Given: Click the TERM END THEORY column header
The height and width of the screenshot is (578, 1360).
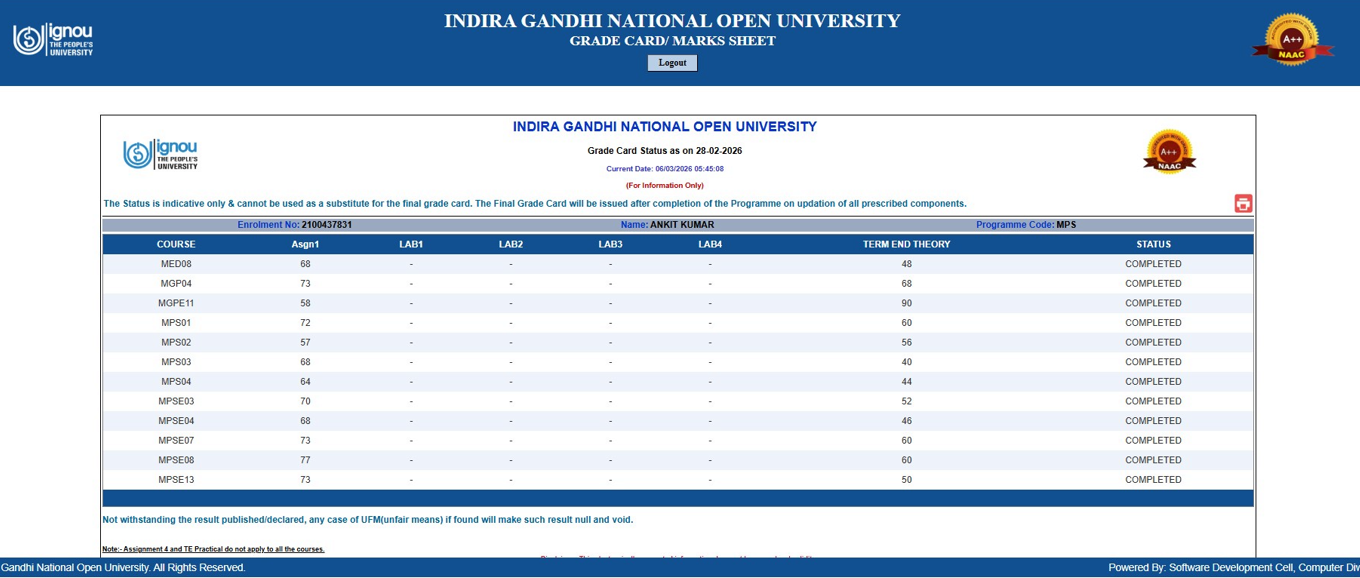Looking at the screenshot, I should click(906, 244).
